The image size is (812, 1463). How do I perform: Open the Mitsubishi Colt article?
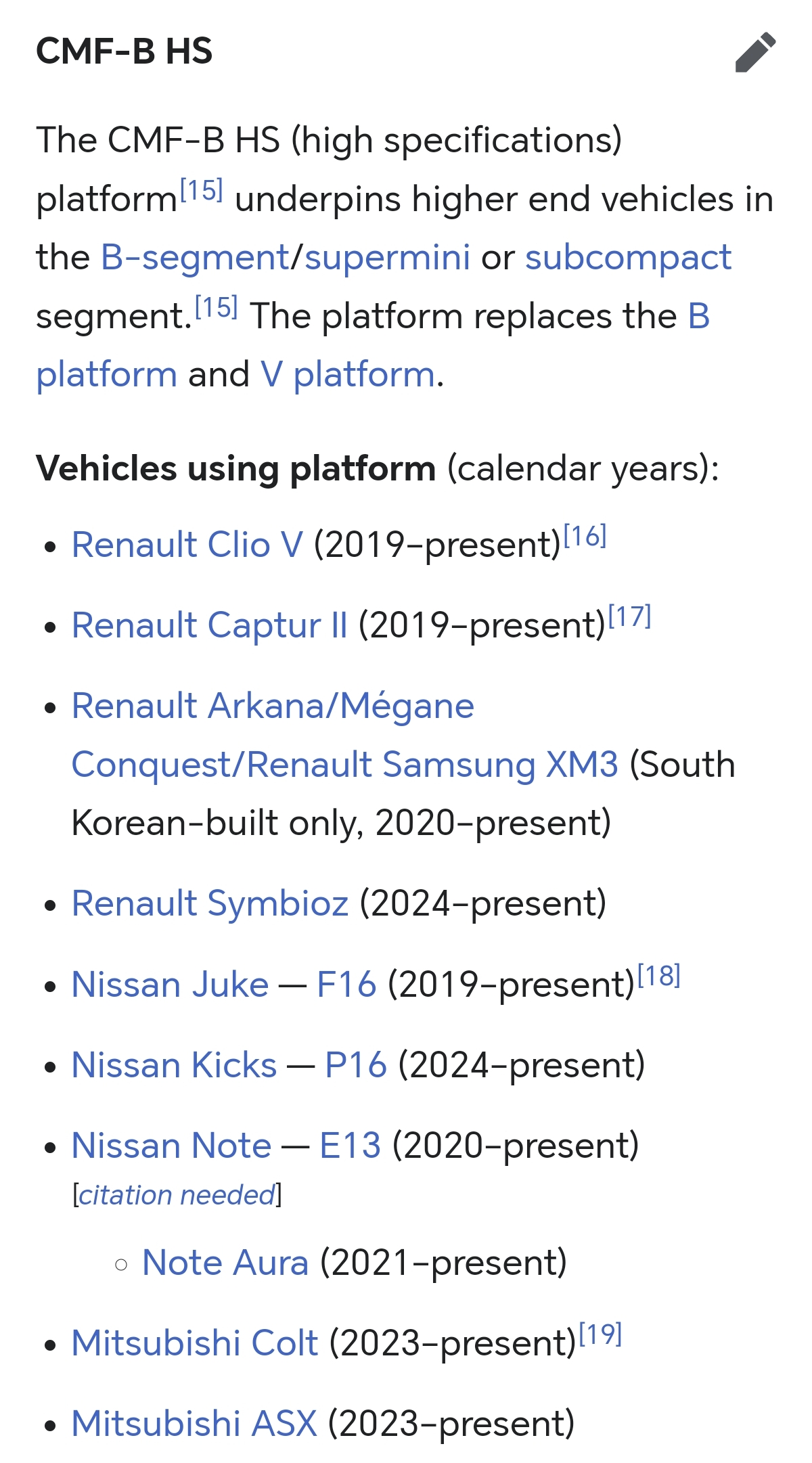coord(195,1343)
